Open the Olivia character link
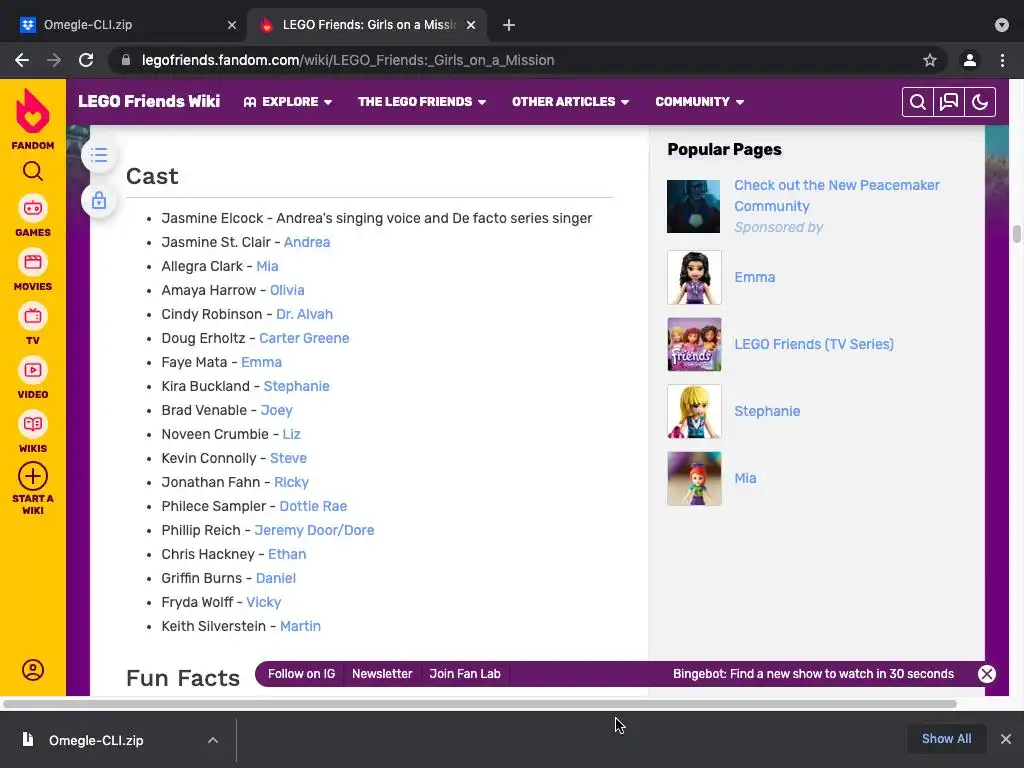The image size is (1024, 768). tap(287, 290)
